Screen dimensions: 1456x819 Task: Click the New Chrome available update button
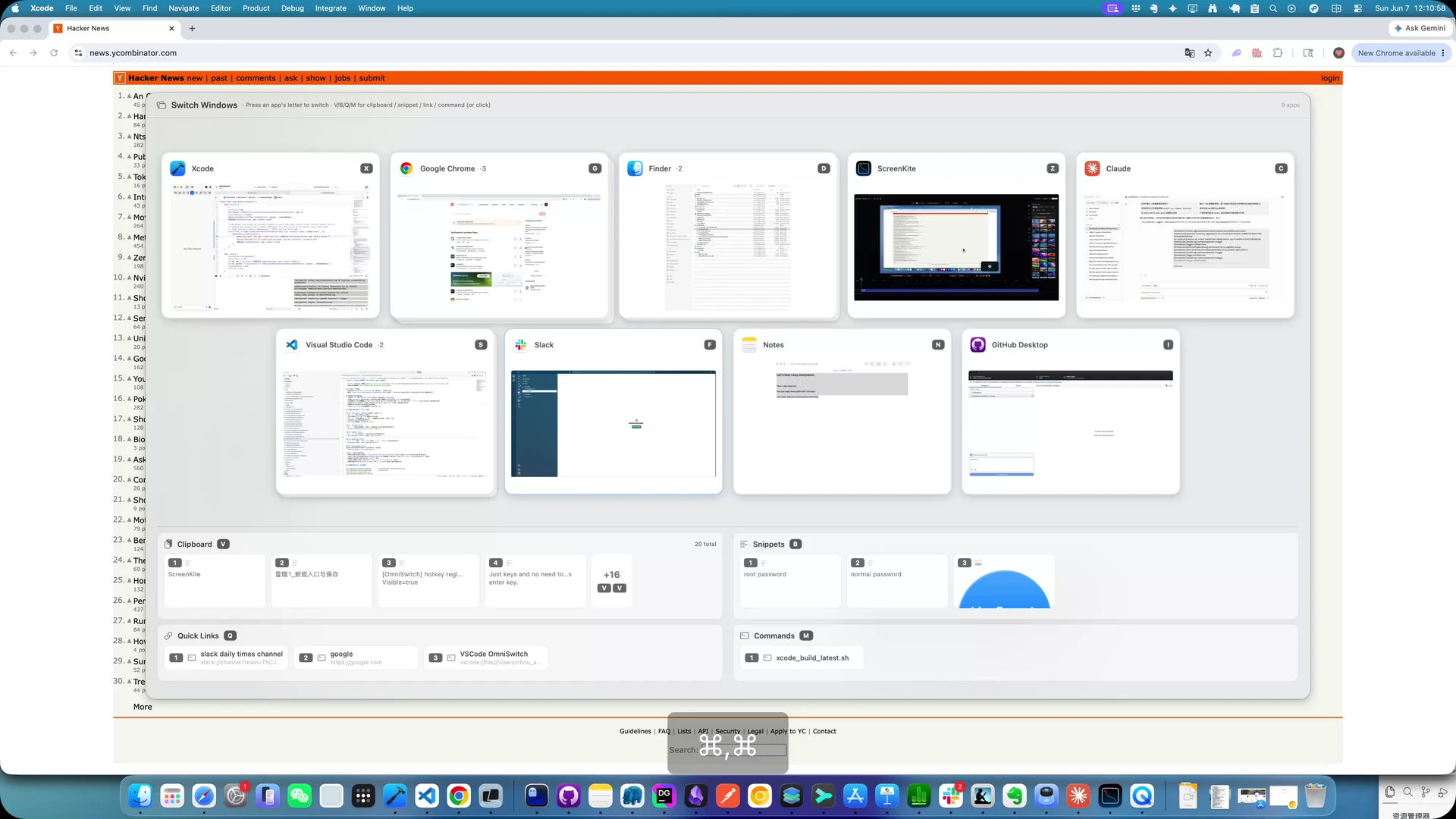tap(1401, 52)
